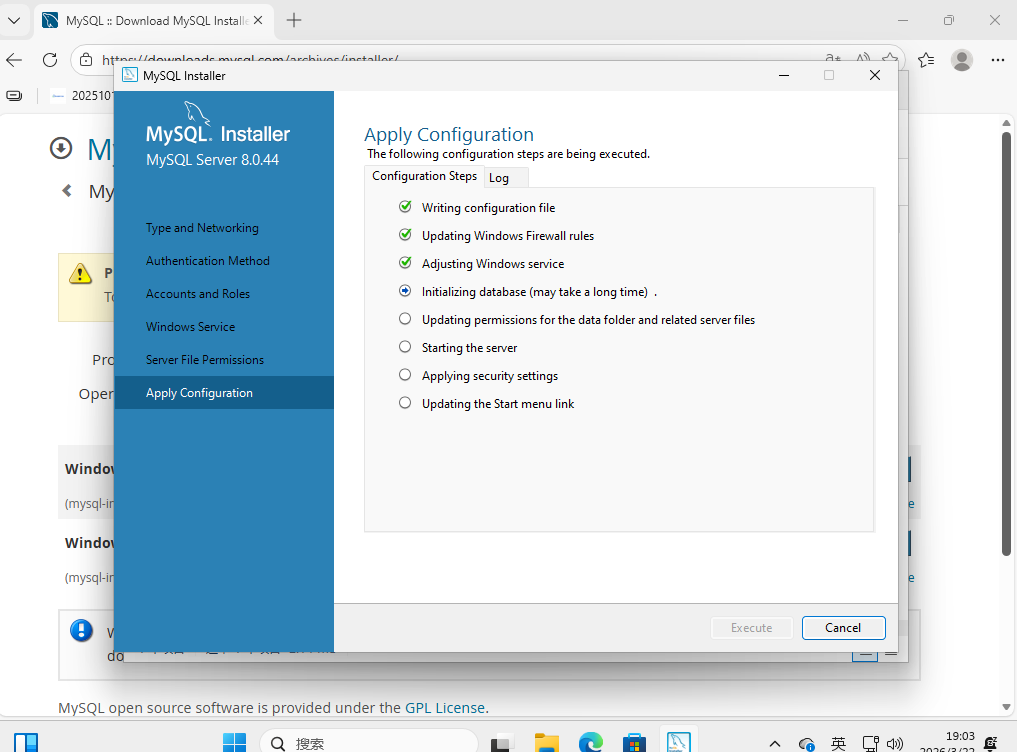The height and width of the screenshot is (752, 1017).
Task: Click the disabled Execute button
Action: (x=751, y=627)
